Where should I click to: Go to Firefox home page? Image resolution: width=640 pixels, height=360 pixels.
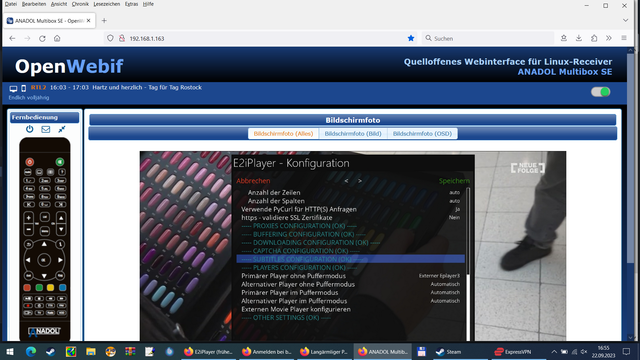[x=57, y=38]
